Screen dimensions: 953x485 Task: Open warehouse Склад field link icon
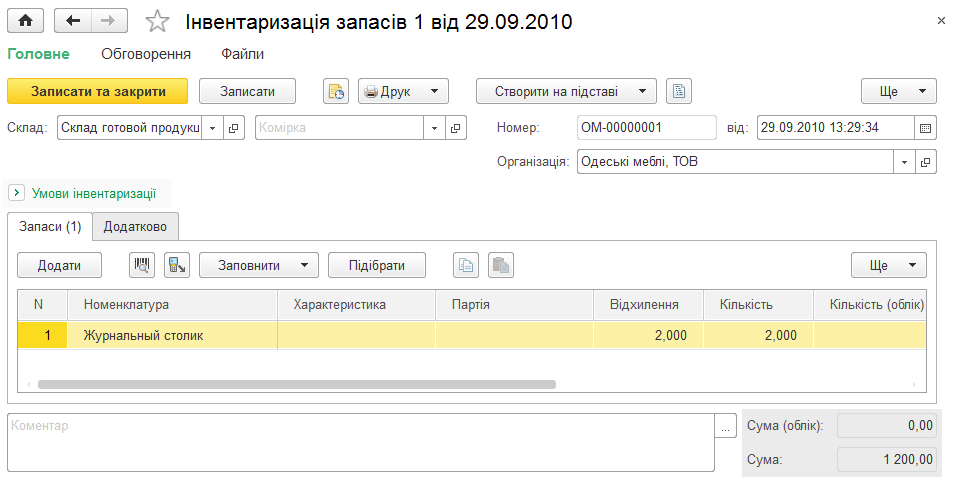click(x=234, y=128)
